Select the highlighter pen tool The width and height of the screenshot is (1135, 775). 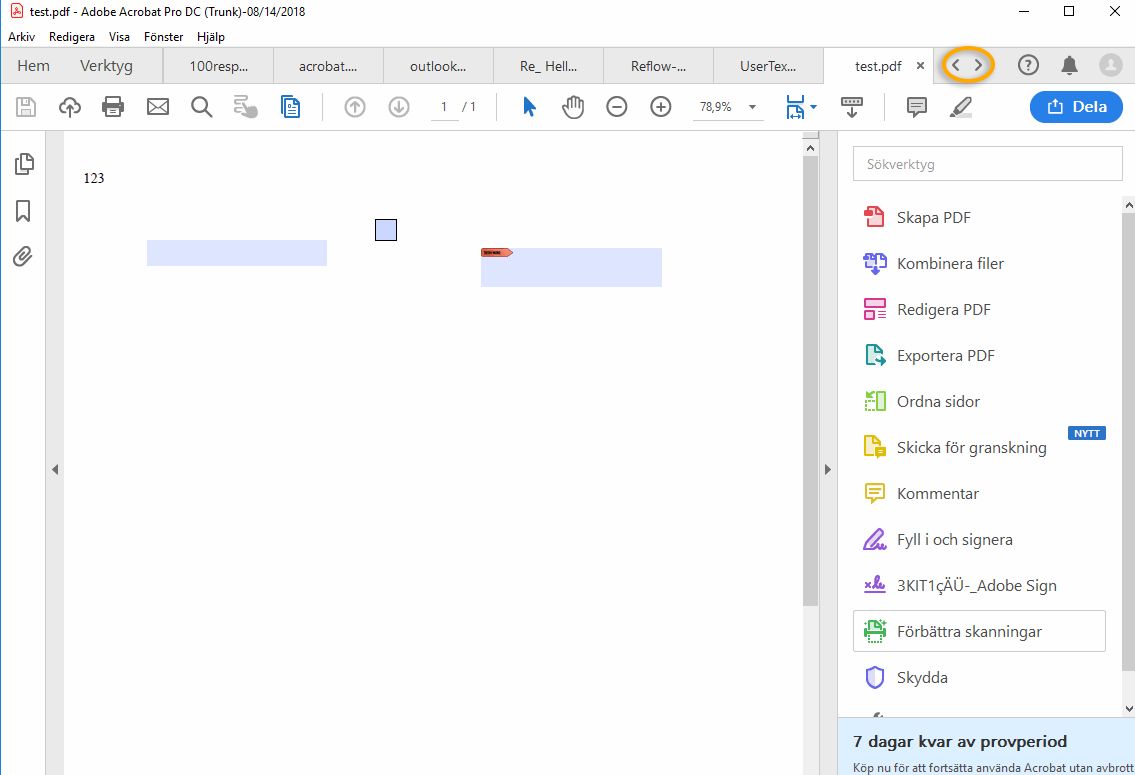[x=961, y=107]
